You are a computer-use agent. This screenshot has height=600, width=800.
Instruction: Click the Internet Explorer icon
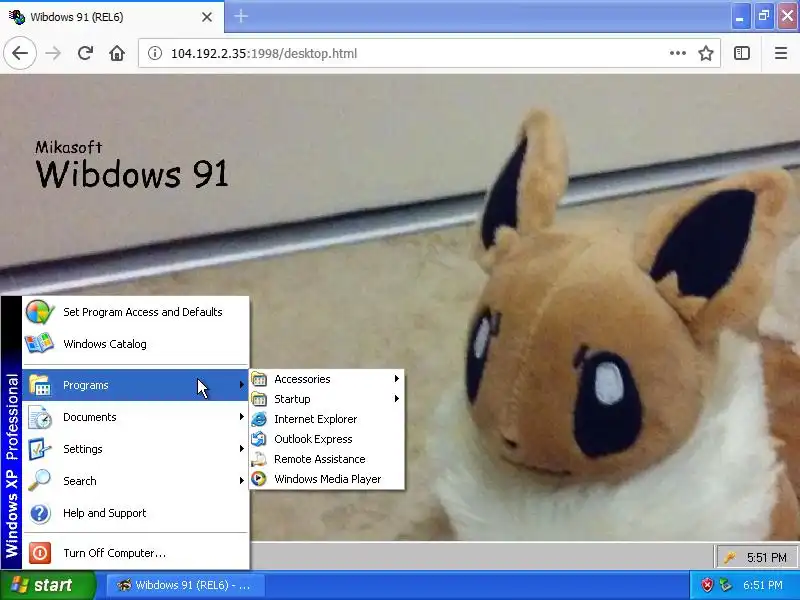[259, 419]
